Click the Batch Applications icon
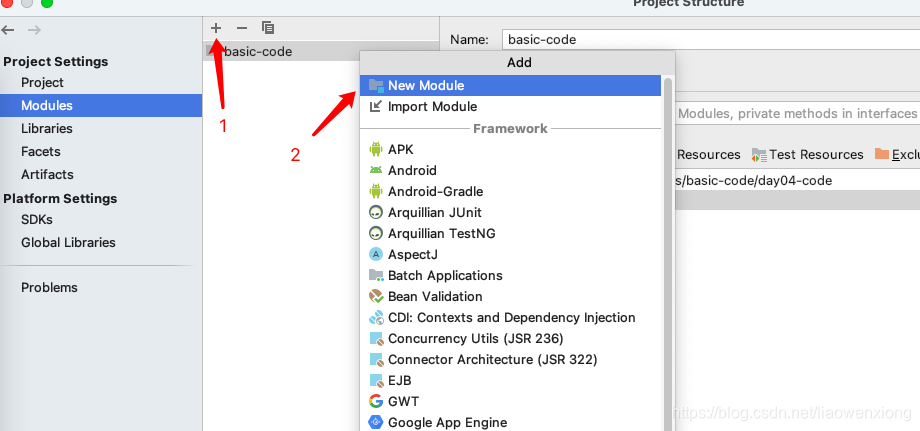 pyautogui.click(x=376, y=276)
